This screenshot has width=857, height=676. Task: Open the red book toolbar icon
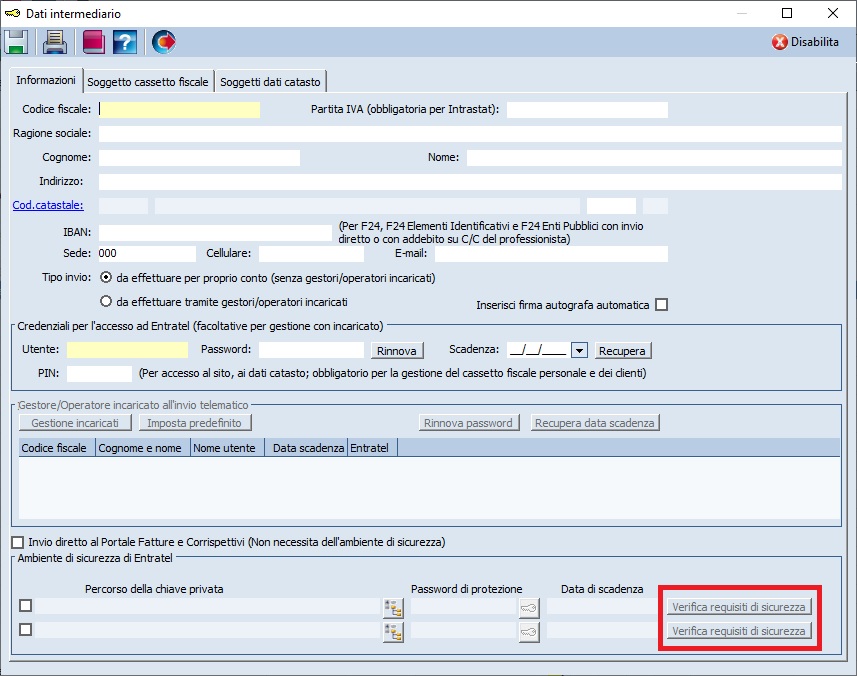tap(93, 42)
